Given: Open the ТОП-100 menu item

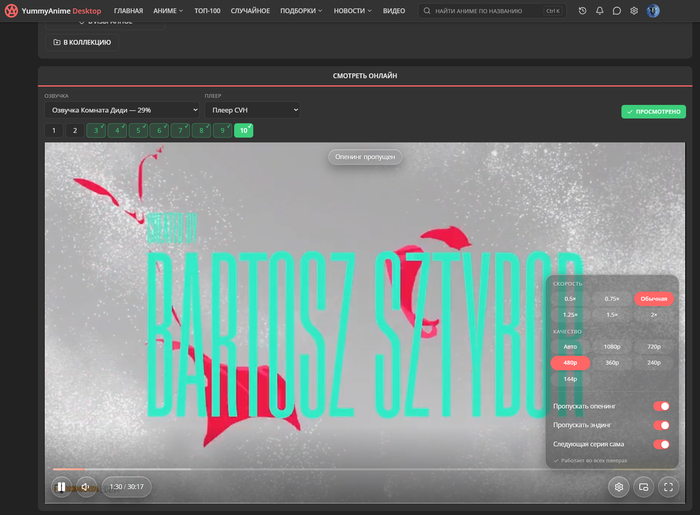Looking at the screenshot, I should pyautogui.click(x=207, y=11).
